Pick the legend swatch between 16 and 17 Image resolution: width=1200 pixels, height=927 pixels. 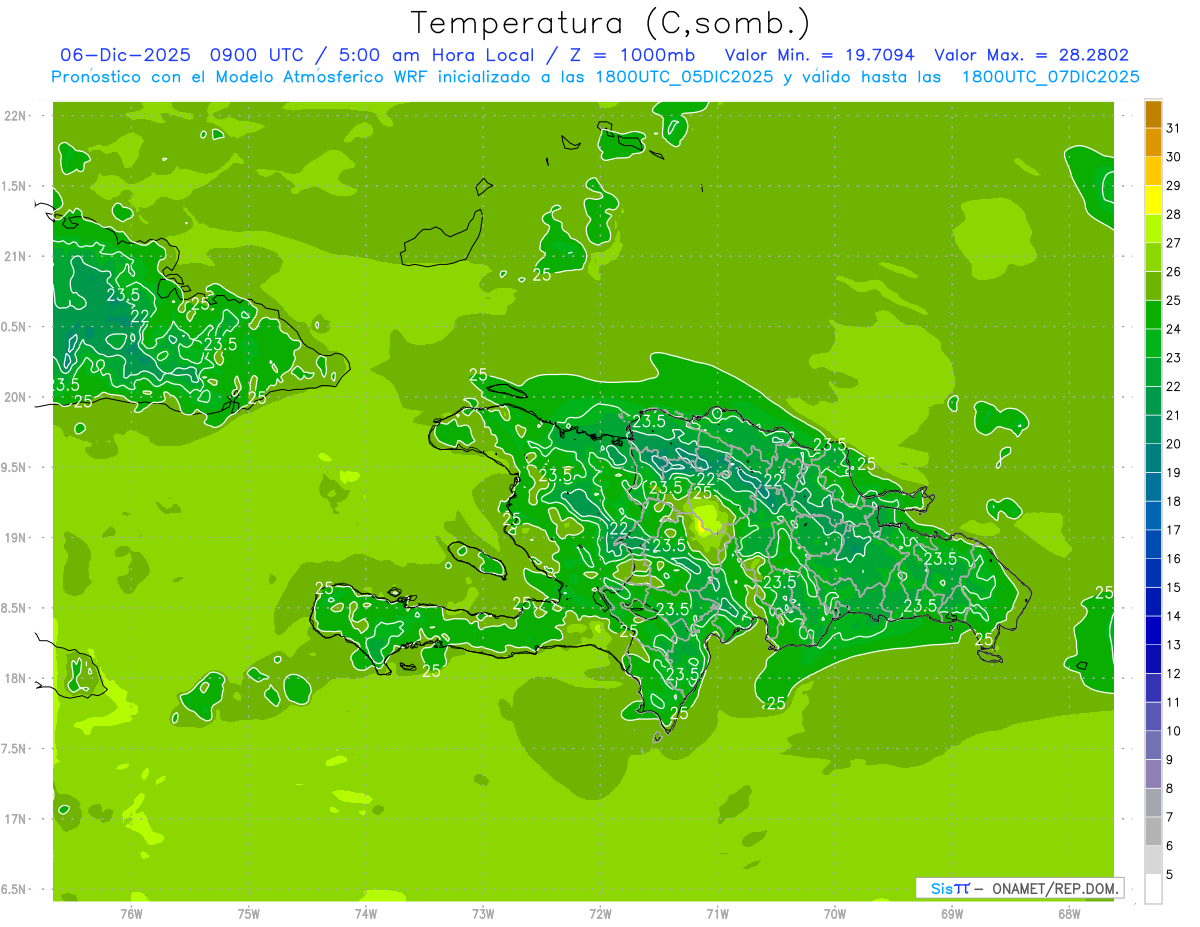tap(1153, 545)
